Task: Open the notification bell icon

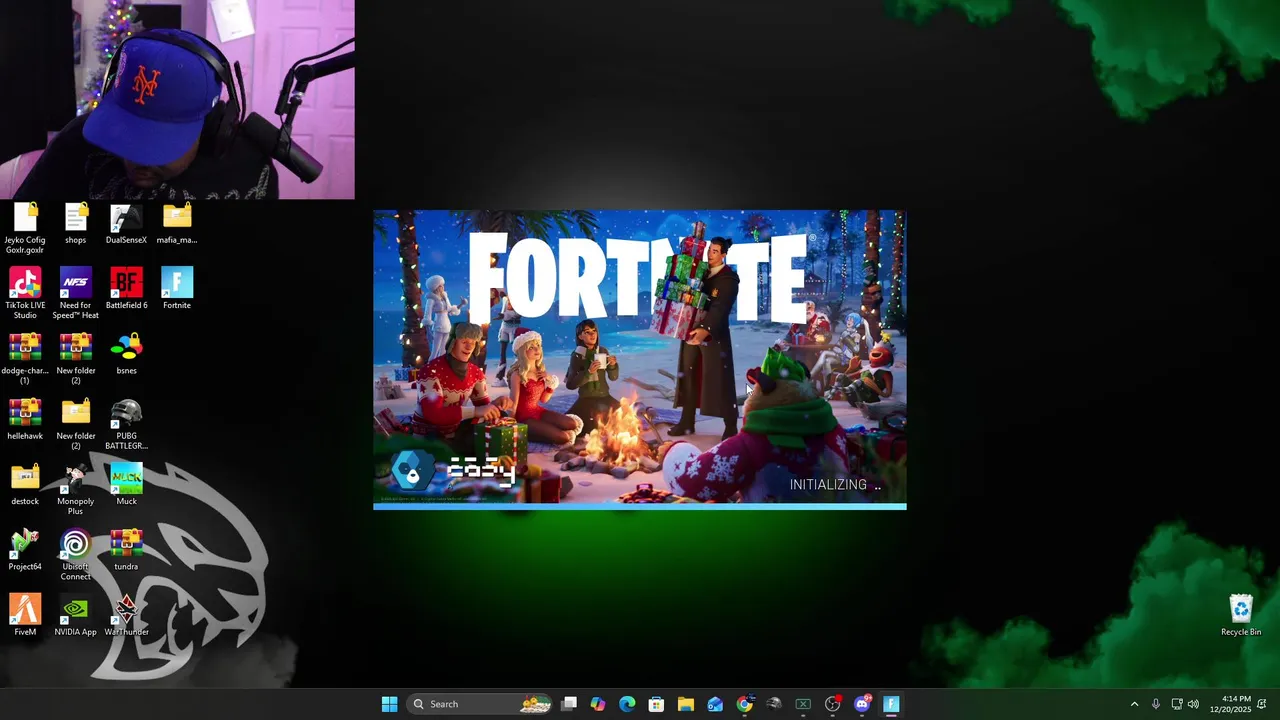Action: (x=1262, y=704)
